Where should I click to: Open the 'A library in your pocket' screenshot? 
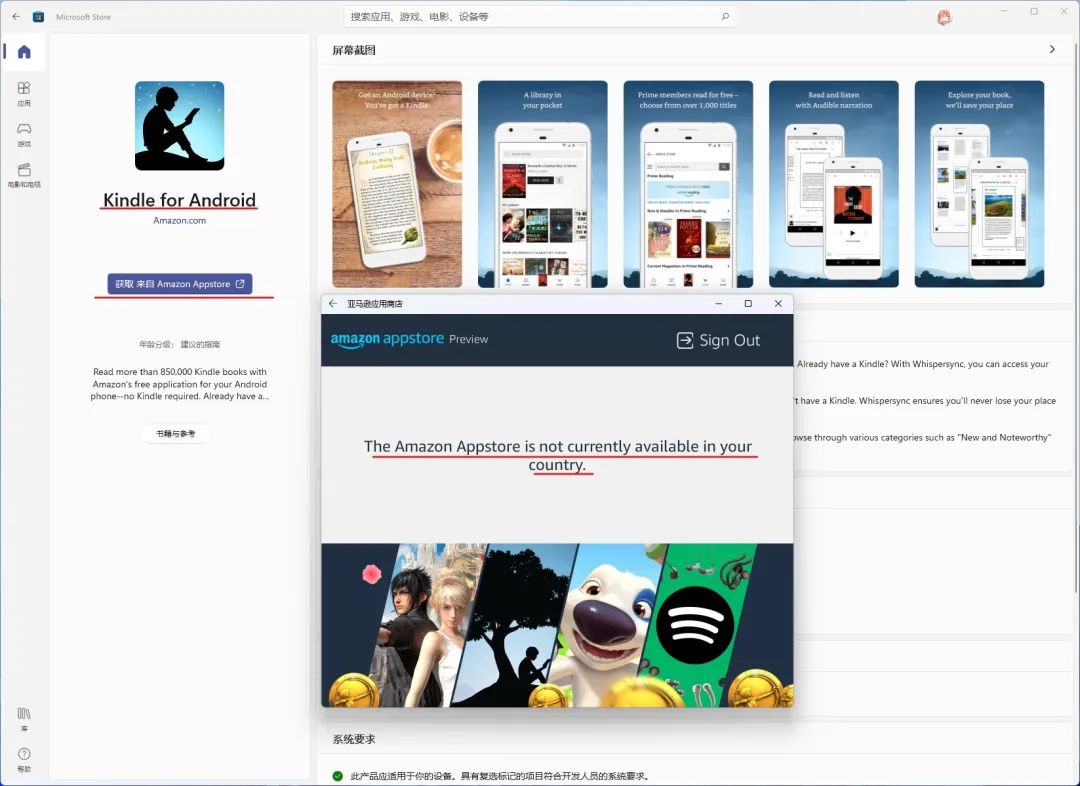(543, 184)
